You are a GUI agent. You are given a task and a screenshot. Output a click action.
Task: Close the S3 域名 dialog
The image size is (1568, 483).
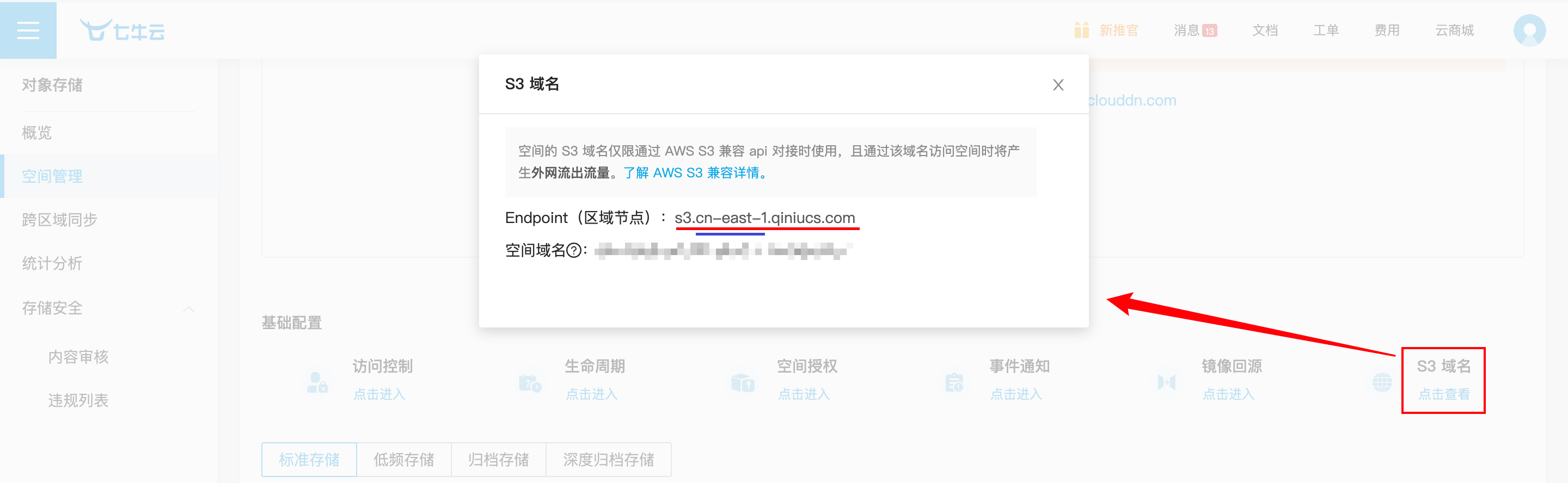click(1058, 84)
